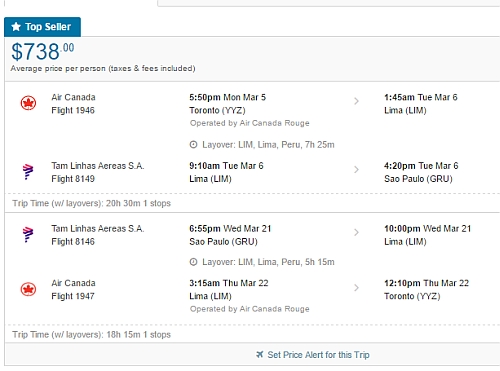Click the clock icon beside 7h 25m layover
500x371 pixels.
click(193, 145)
